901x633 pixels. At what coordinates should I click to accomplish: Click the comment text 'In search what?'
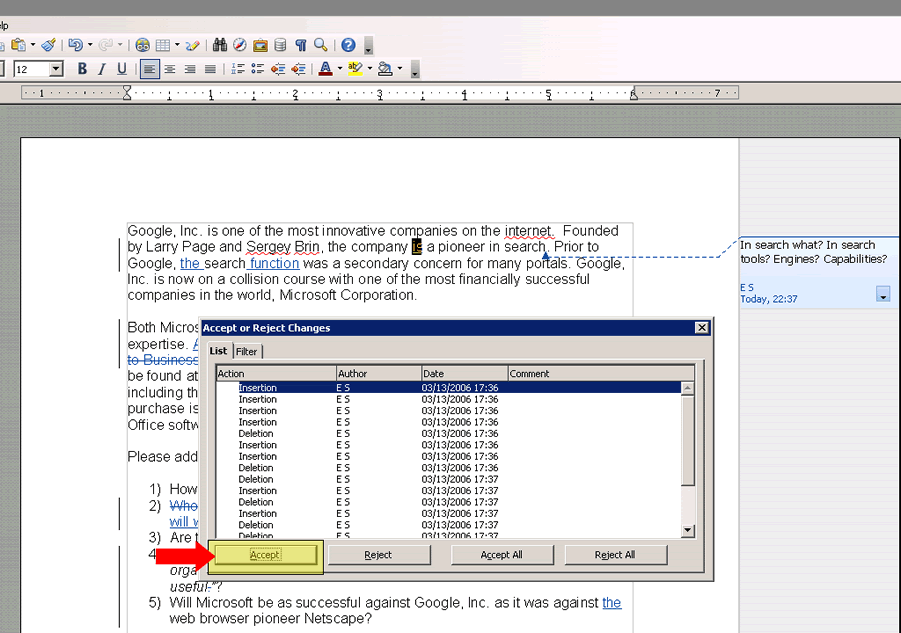(x=781, y=245)
